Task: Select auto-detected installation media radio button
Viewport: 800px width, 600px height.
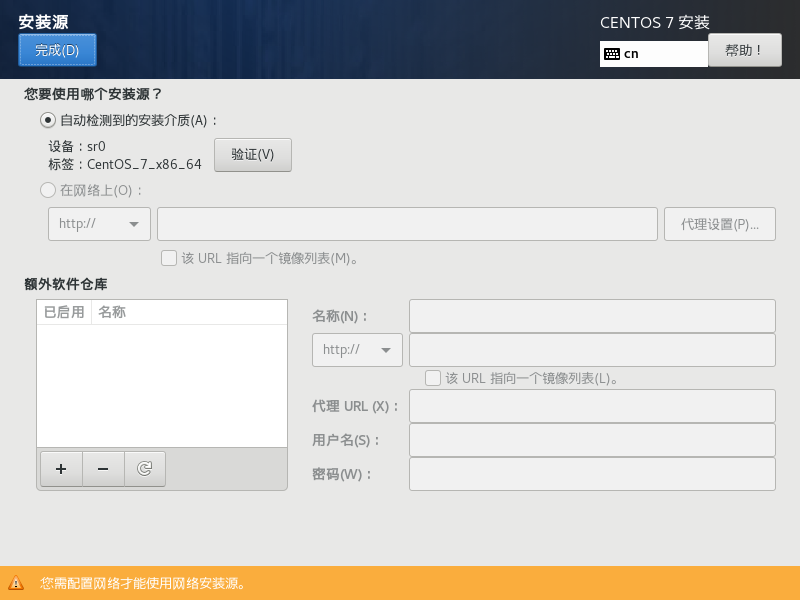Action: [48, 120]
